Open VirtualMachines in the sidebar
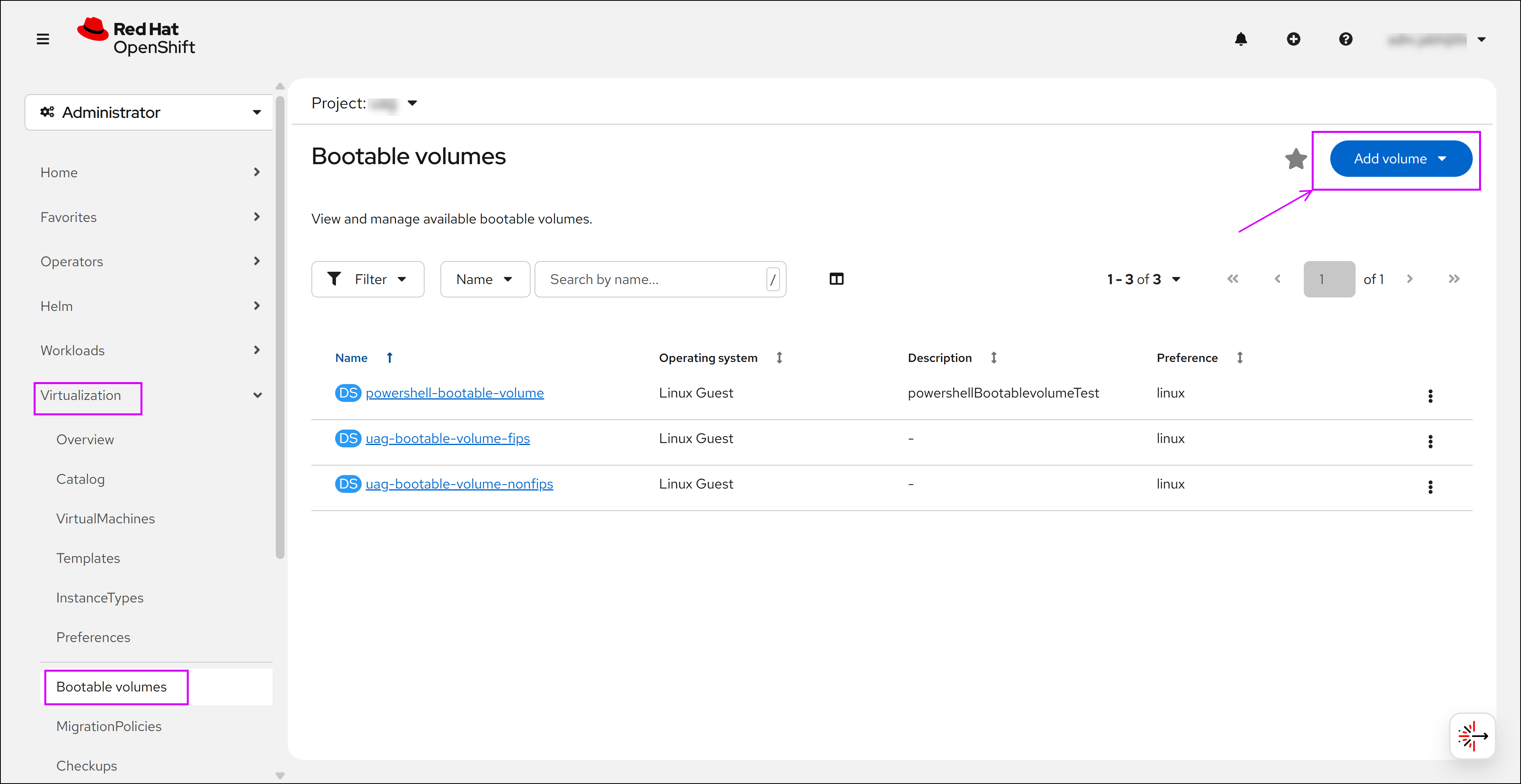The image size is (1521, 784). point(106,519)
